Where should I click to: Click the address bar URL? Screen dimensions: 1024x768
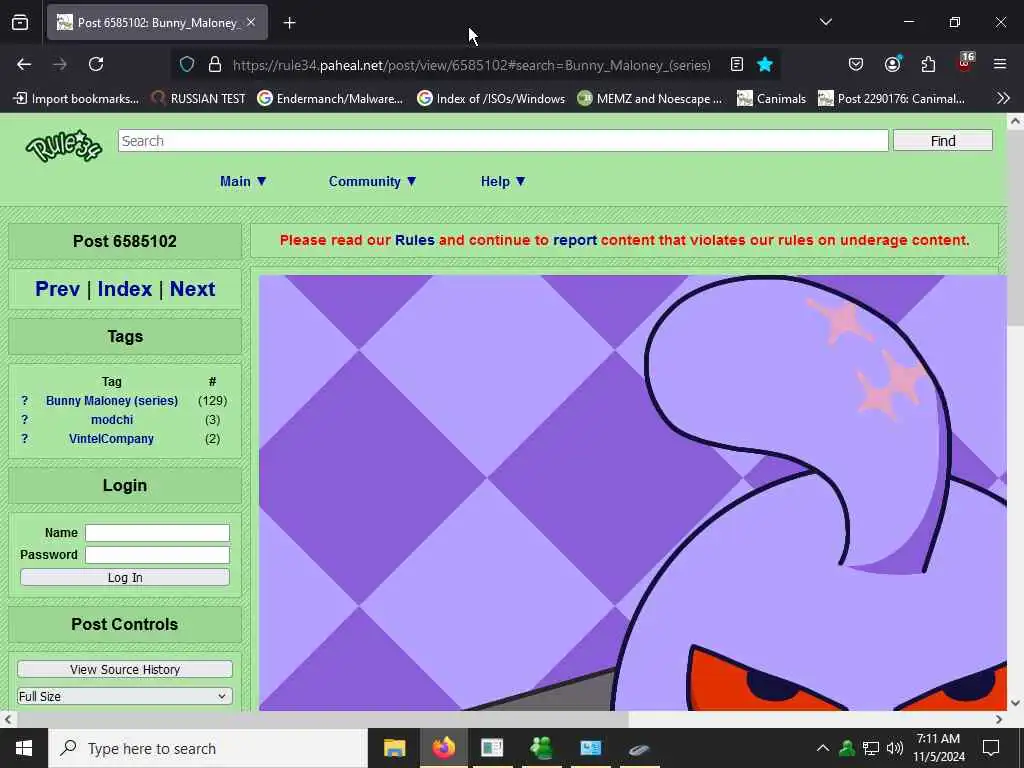pyautogui.click(x=472, y=65)
